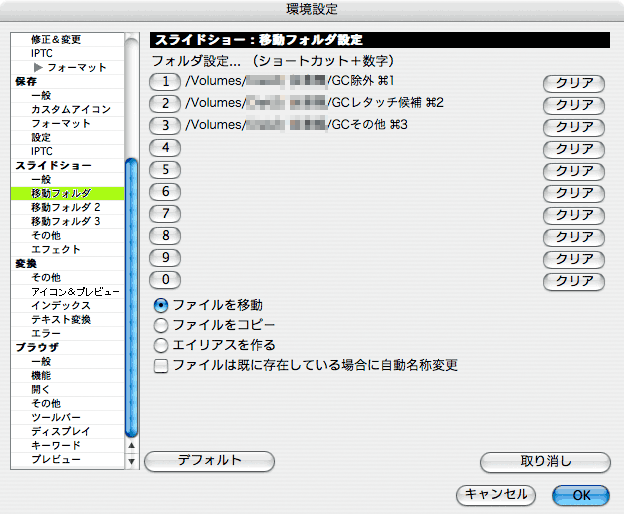Viewport: 624px width, 514px height.
Task: Select カスタムアイコン in the sidebar
Action: pyautogui.click(x=70, y=109)
